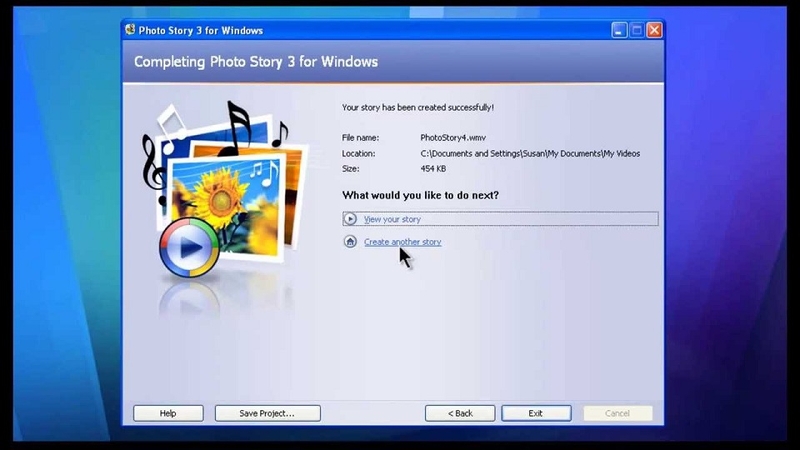
Task: Click the 'Your story has been created successfully!' text
Action: (418, 108)
